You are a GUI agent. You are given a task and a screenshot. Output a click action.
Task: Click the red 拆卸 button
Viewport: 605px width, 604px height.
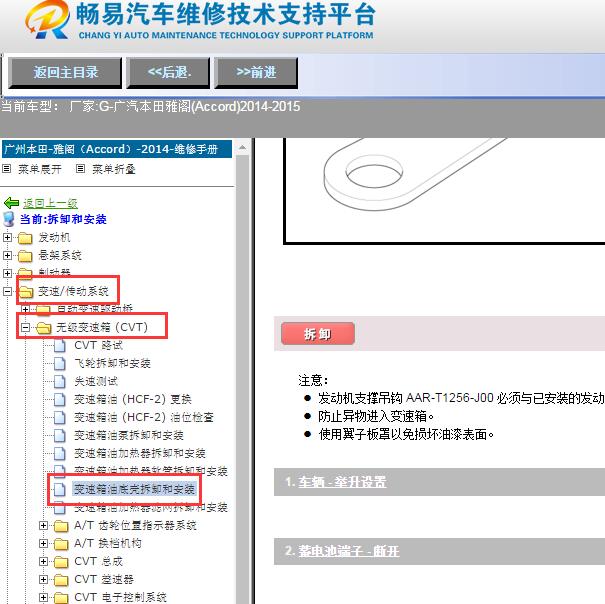pyautogui.click(x=318, y=334)
